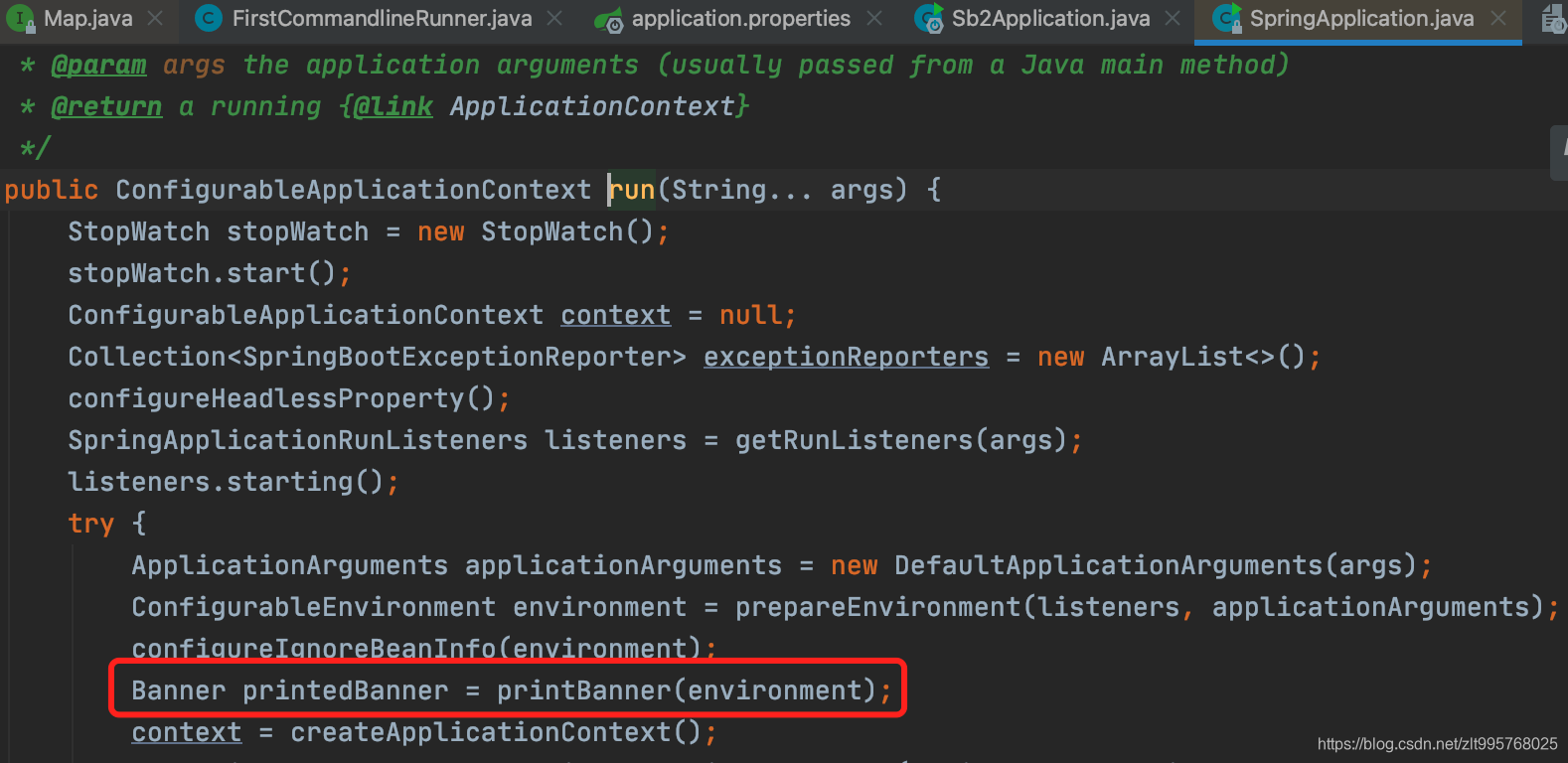Screen dimensions: 1568x763
Task: Click createApplicationContext method call
Action: click(481, 732)
